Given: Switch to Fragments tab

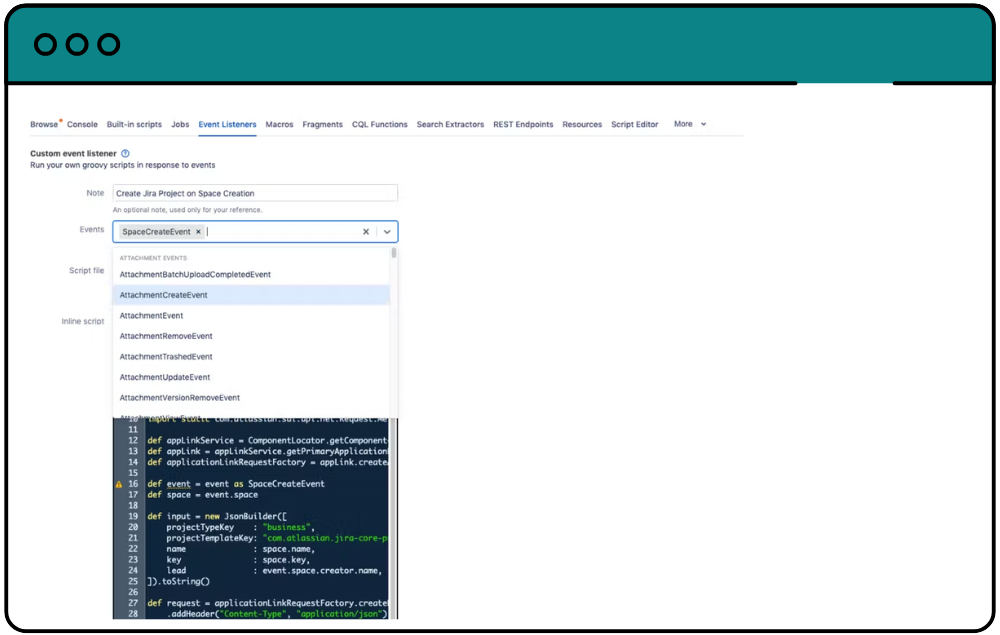Looking at the screenshot, I should click(x=322, y=124).
